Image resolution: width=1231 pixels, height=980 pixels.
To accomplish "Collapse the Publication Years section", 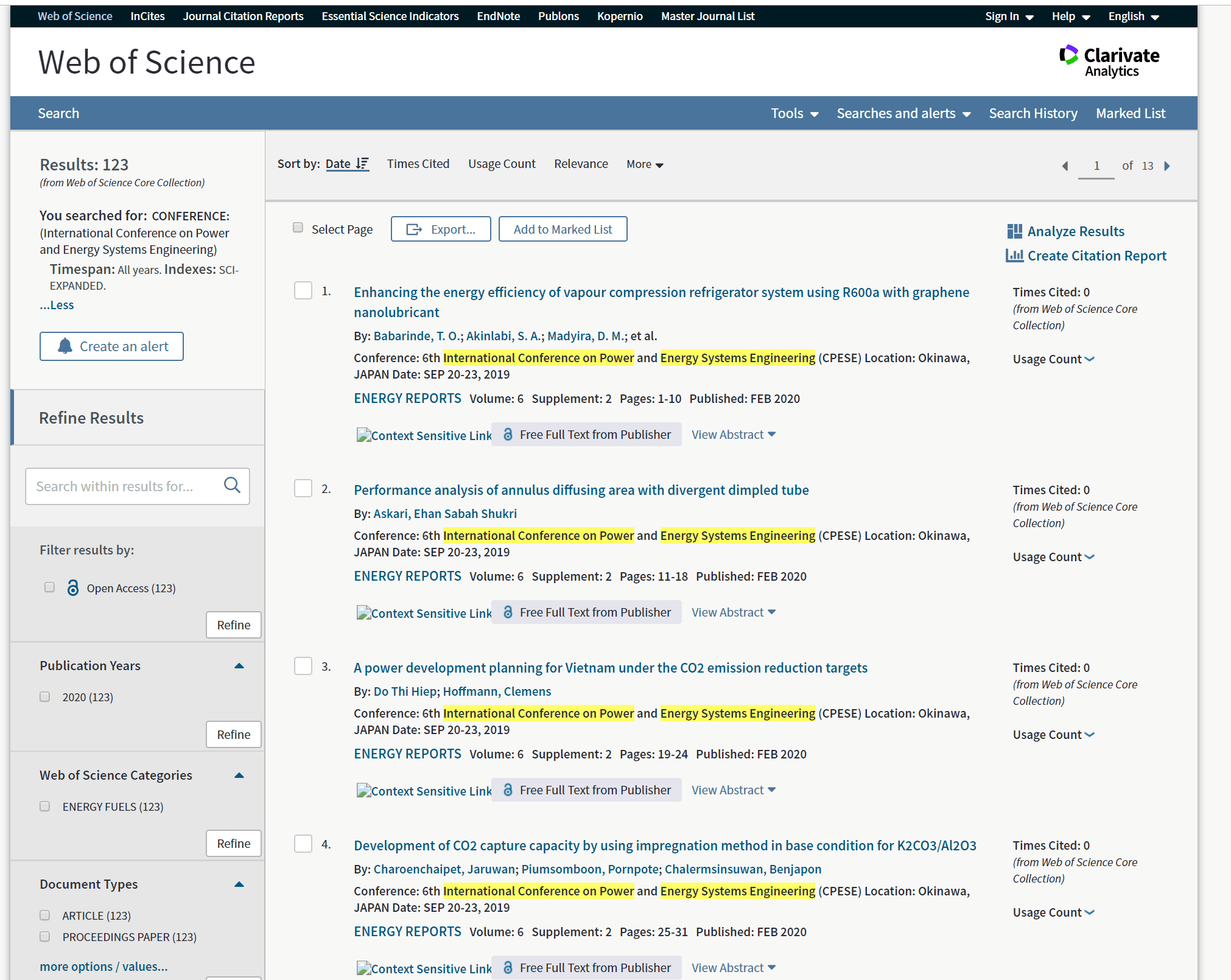I will 239,666.
